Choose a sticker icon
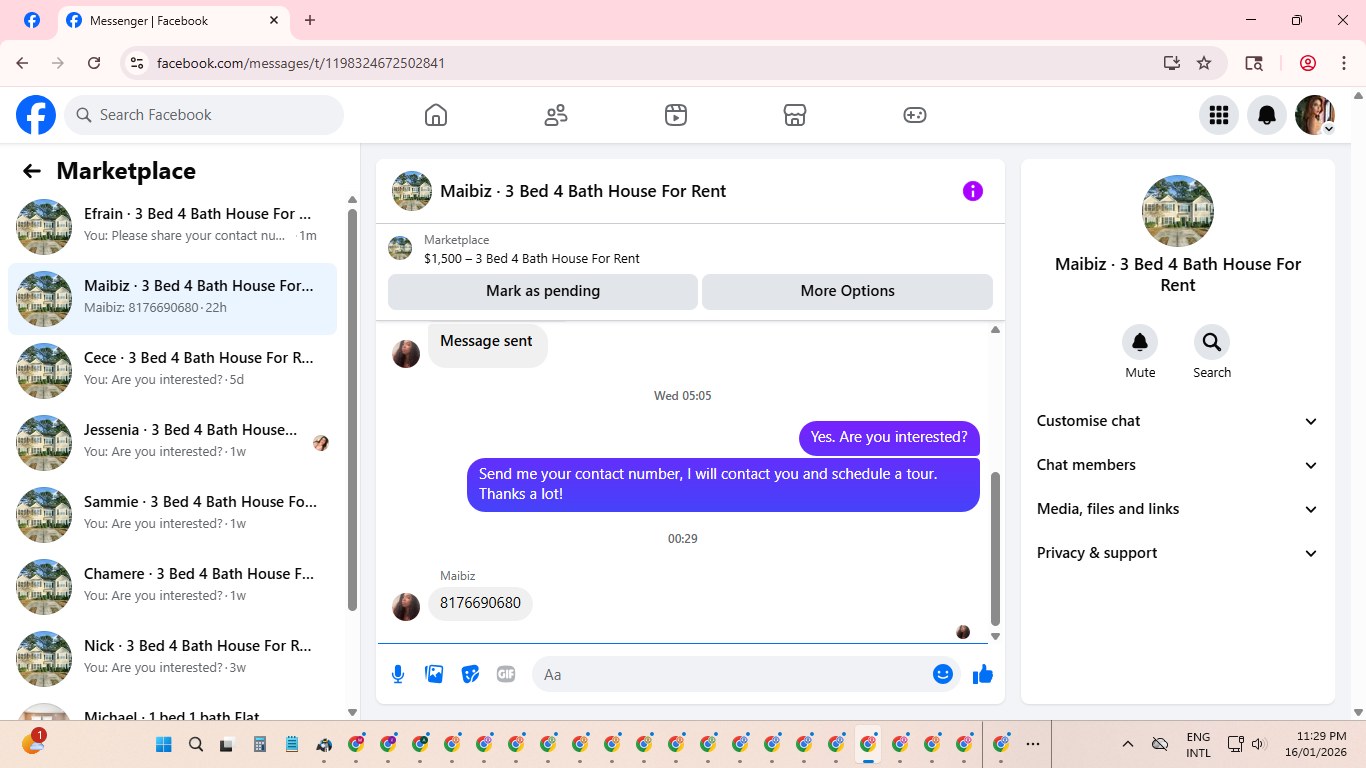The image size is (1366, 768). 470,674
